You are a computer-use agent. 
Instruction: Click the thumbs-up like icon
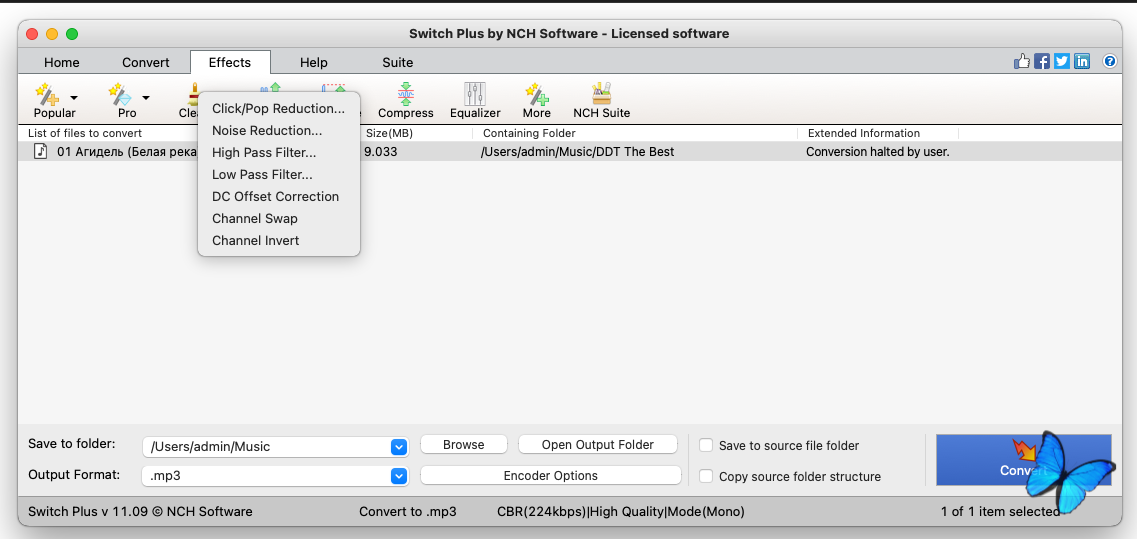click(1022, 62)
